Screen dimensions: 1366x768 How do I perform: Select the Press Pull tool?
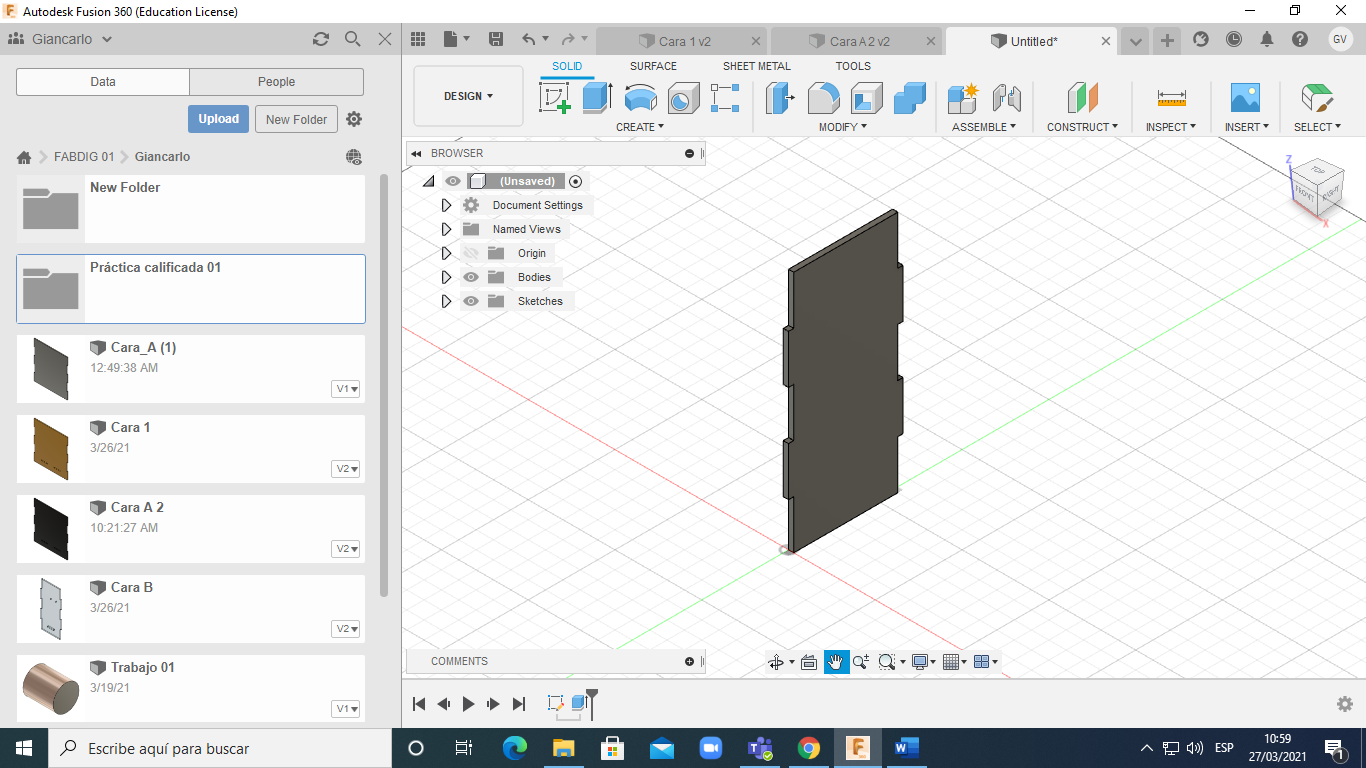pos(779,98)
